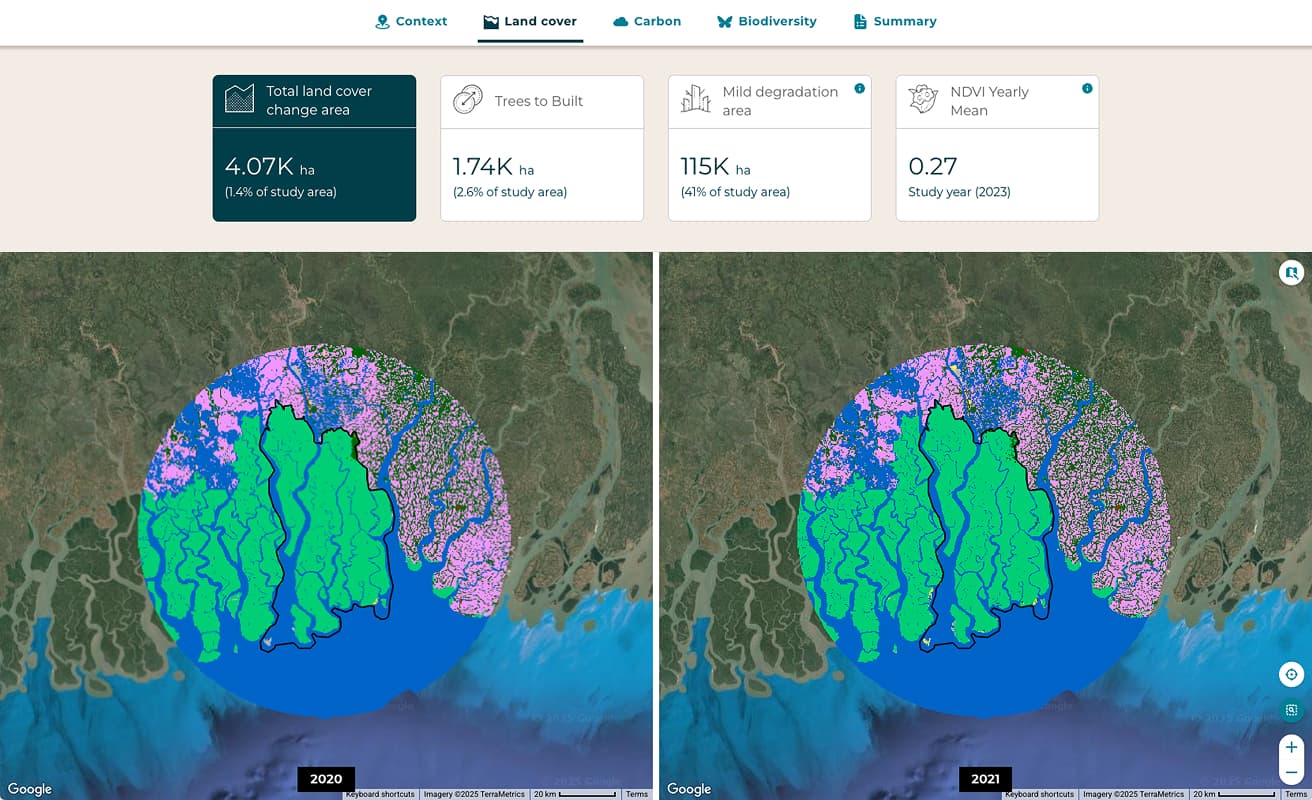Select the Land cover tab
1312x800 pixels.
pyautogui.click(x=530, y=21)
